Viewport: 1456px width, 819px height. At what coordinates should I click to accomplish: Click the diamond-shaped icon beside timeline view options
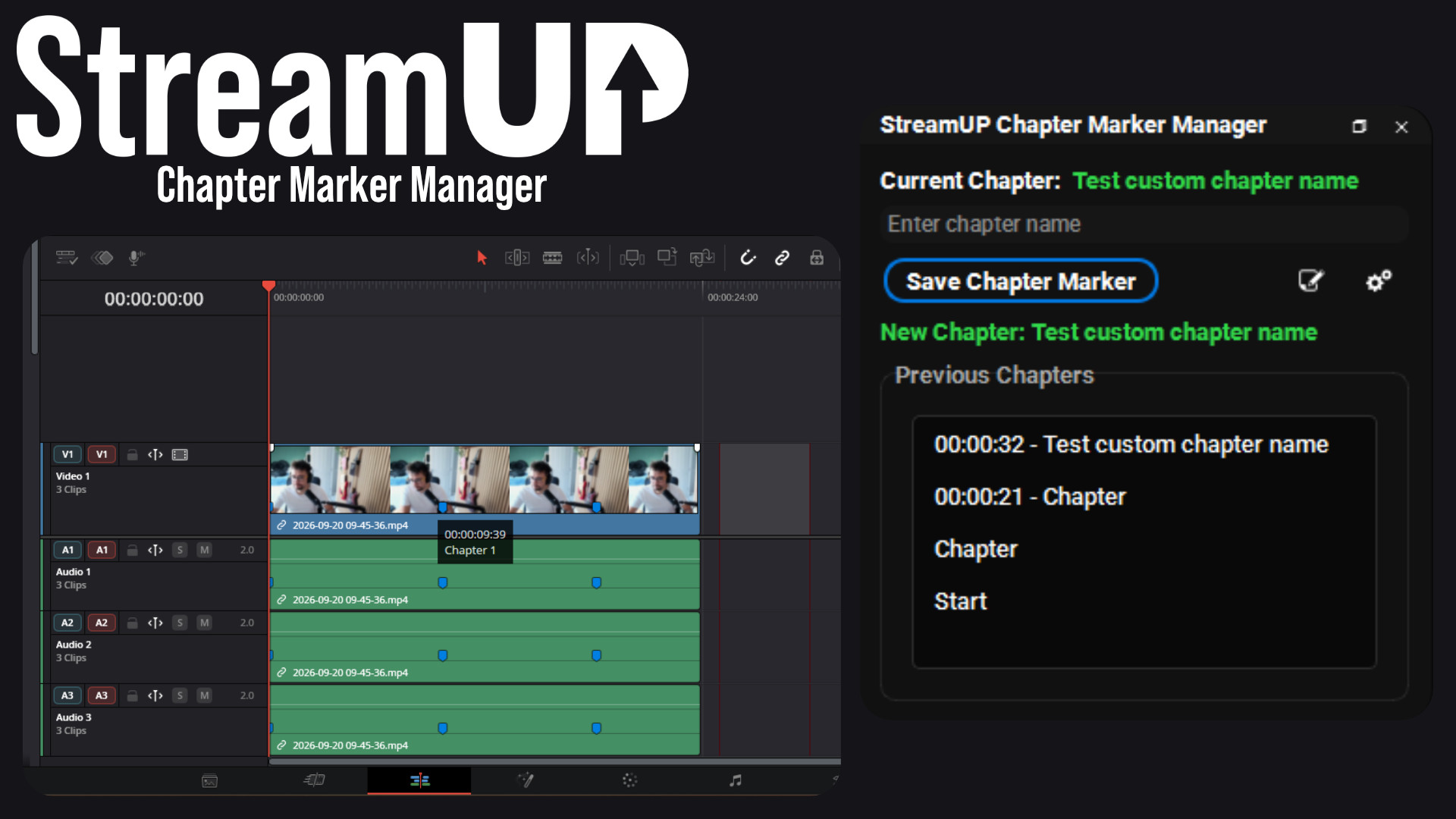[x=102, y=258]
